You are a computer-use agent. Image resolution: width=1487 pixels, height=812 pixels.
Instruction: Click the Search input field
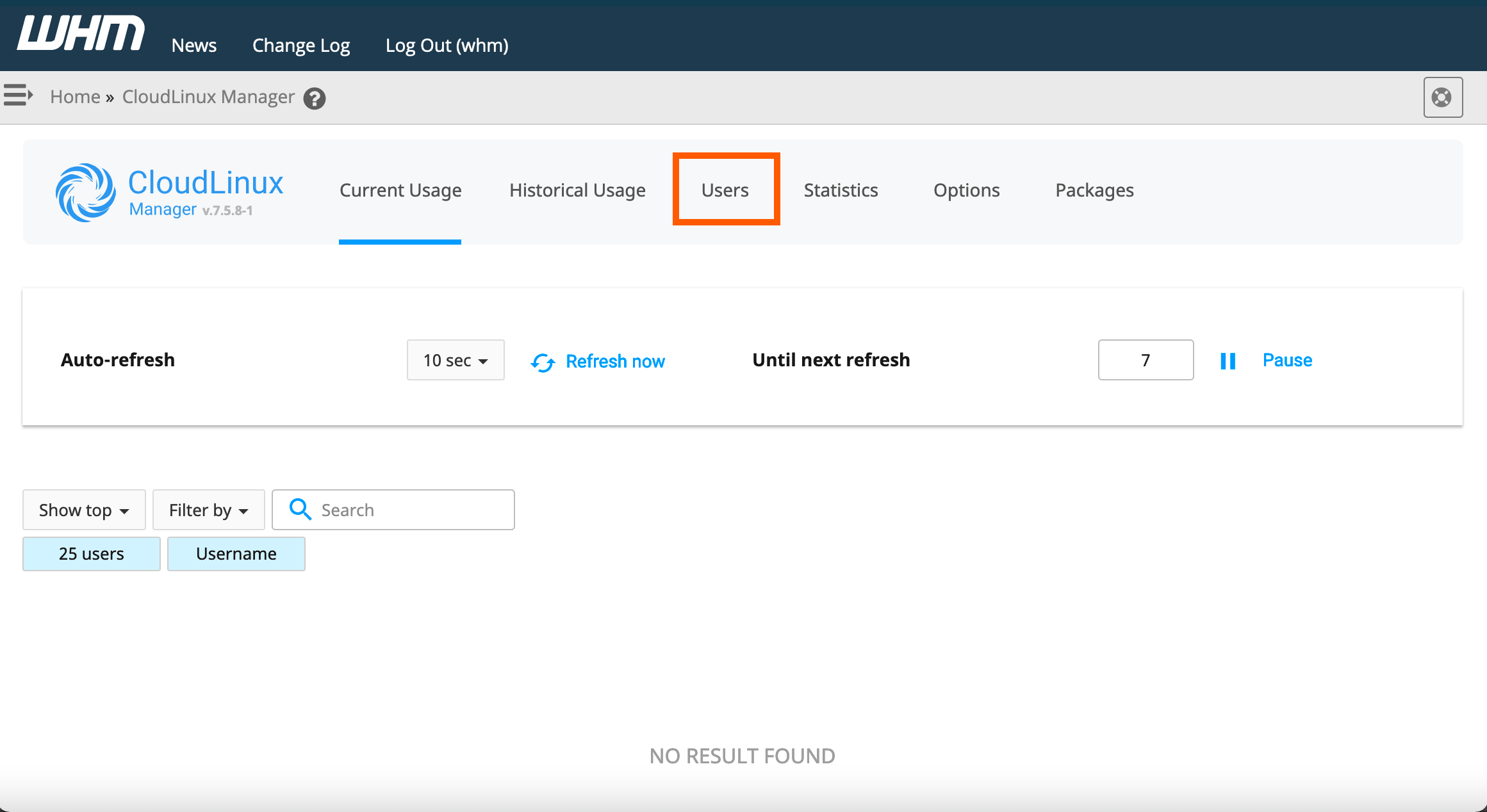[x=410, y=510]
